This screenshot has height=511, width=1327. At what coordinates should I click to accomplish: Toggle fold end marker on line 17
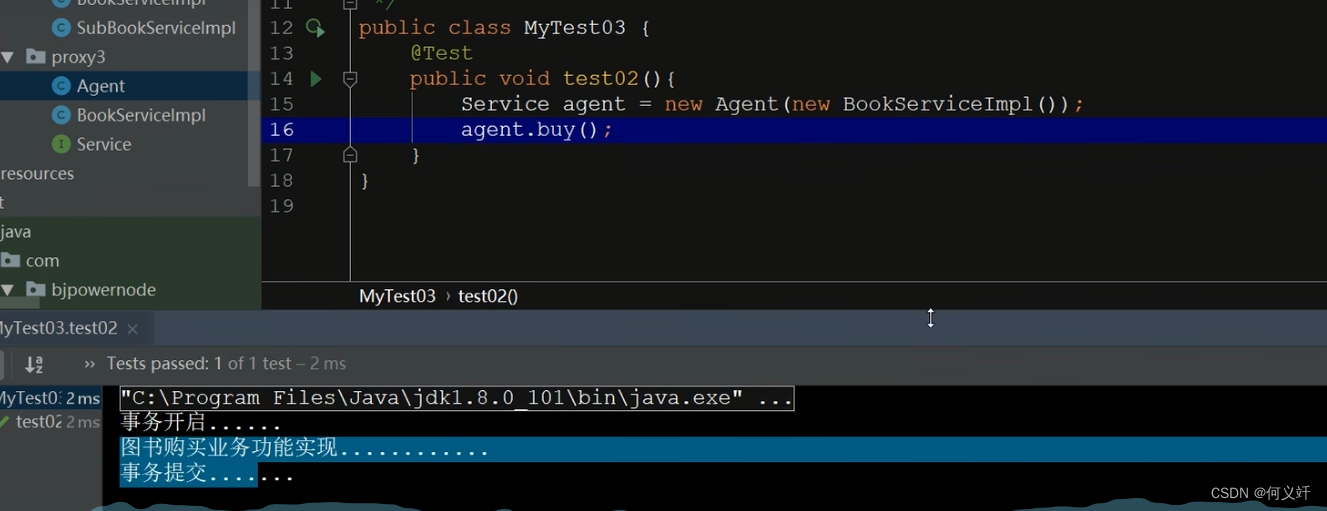point(350,155)
